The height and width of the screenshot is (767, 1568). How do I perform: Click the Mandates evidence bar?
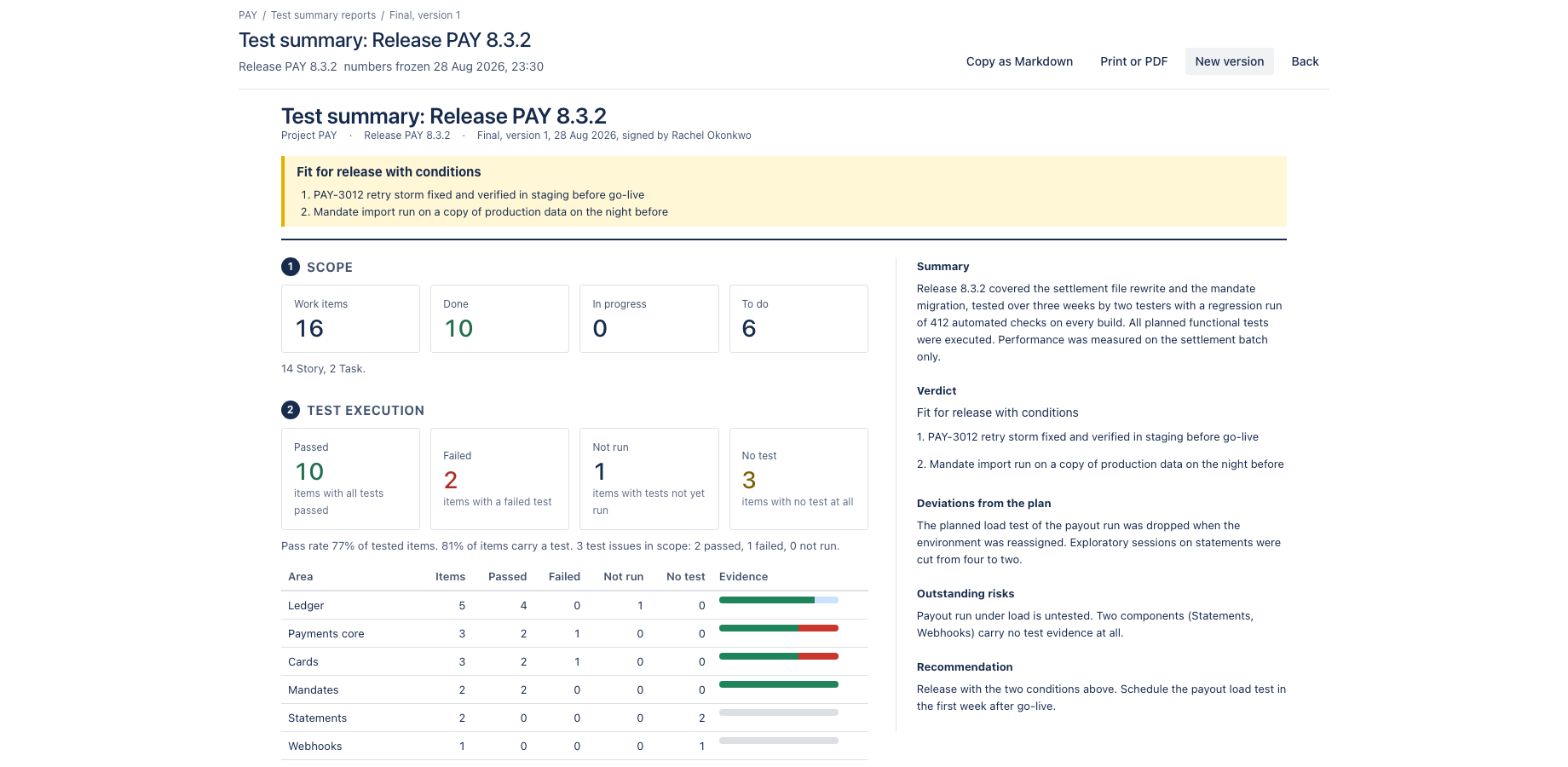778,684
